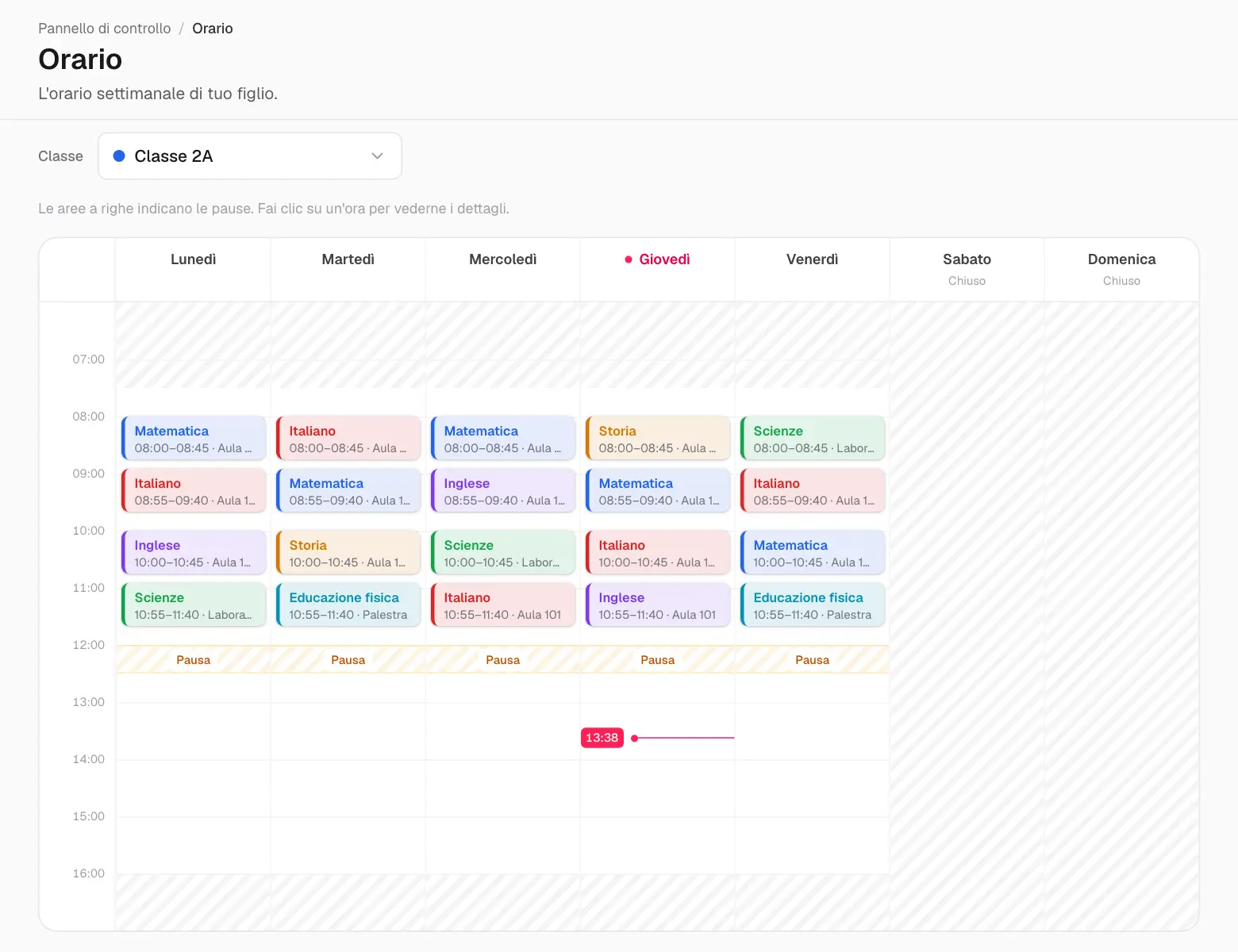
Task: Open Thursday Inglese 10:55–11:40 lesson
Action: click(658, 605)
